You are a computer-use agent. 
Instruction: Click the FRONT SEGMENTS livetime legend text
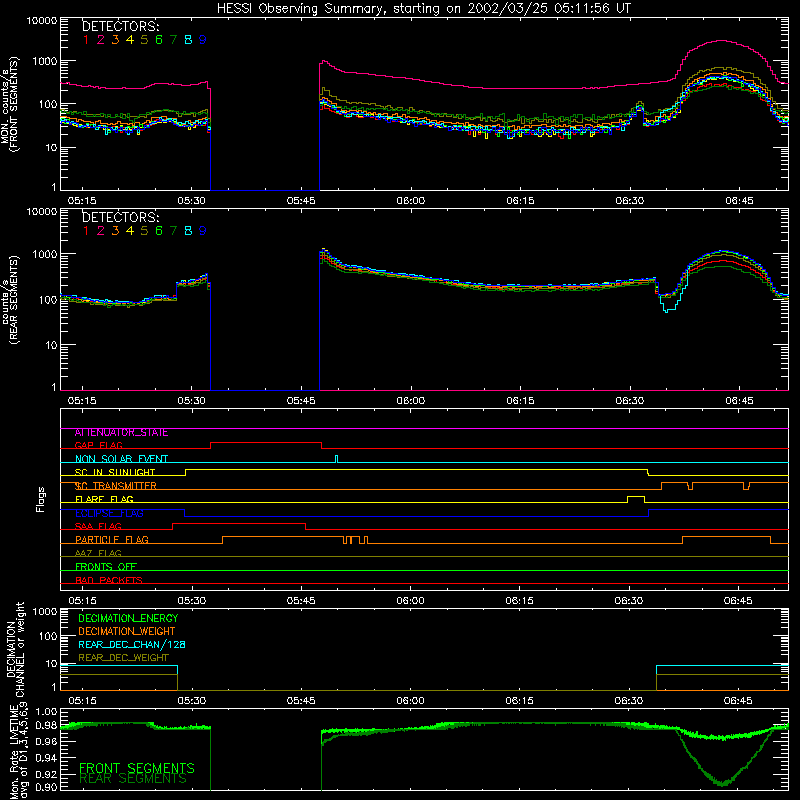tap(137, 768)
